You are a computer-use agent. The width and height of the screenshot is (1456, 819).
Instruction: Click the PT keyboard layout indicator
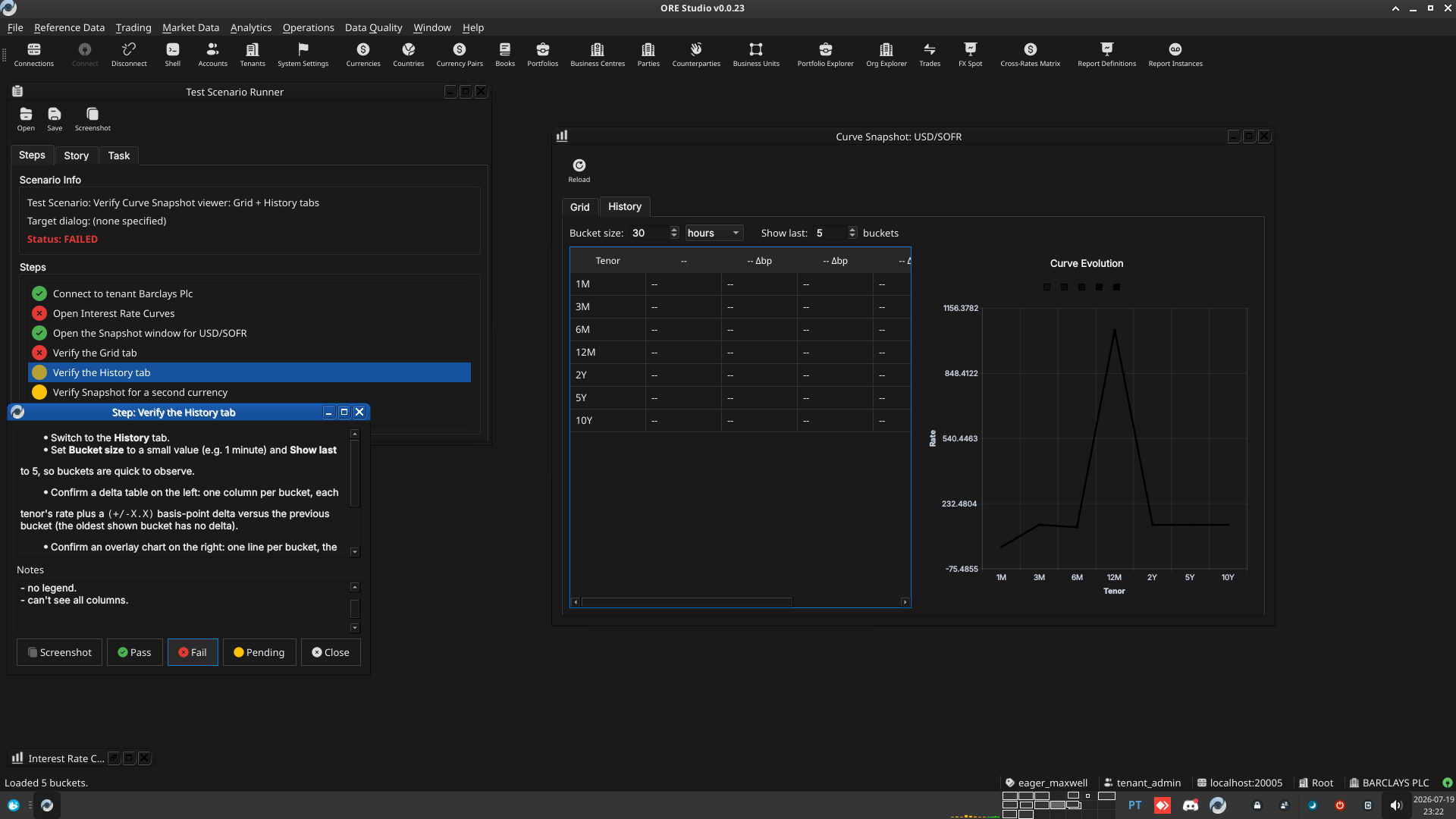click(1134, 805)
